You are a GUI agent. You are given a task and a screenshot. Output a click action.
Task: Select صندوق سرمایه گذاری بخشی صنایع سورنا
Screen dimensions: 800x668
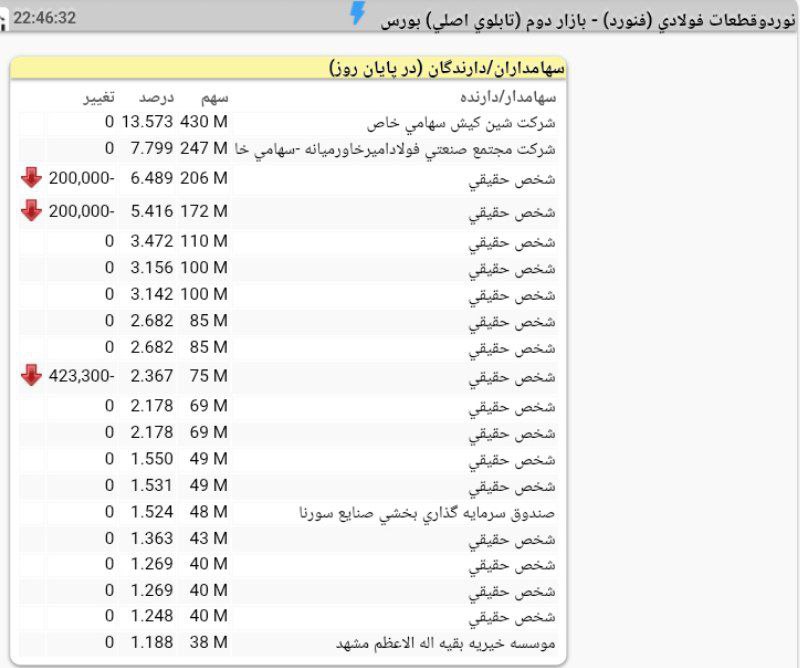click(x=429, y=513)
